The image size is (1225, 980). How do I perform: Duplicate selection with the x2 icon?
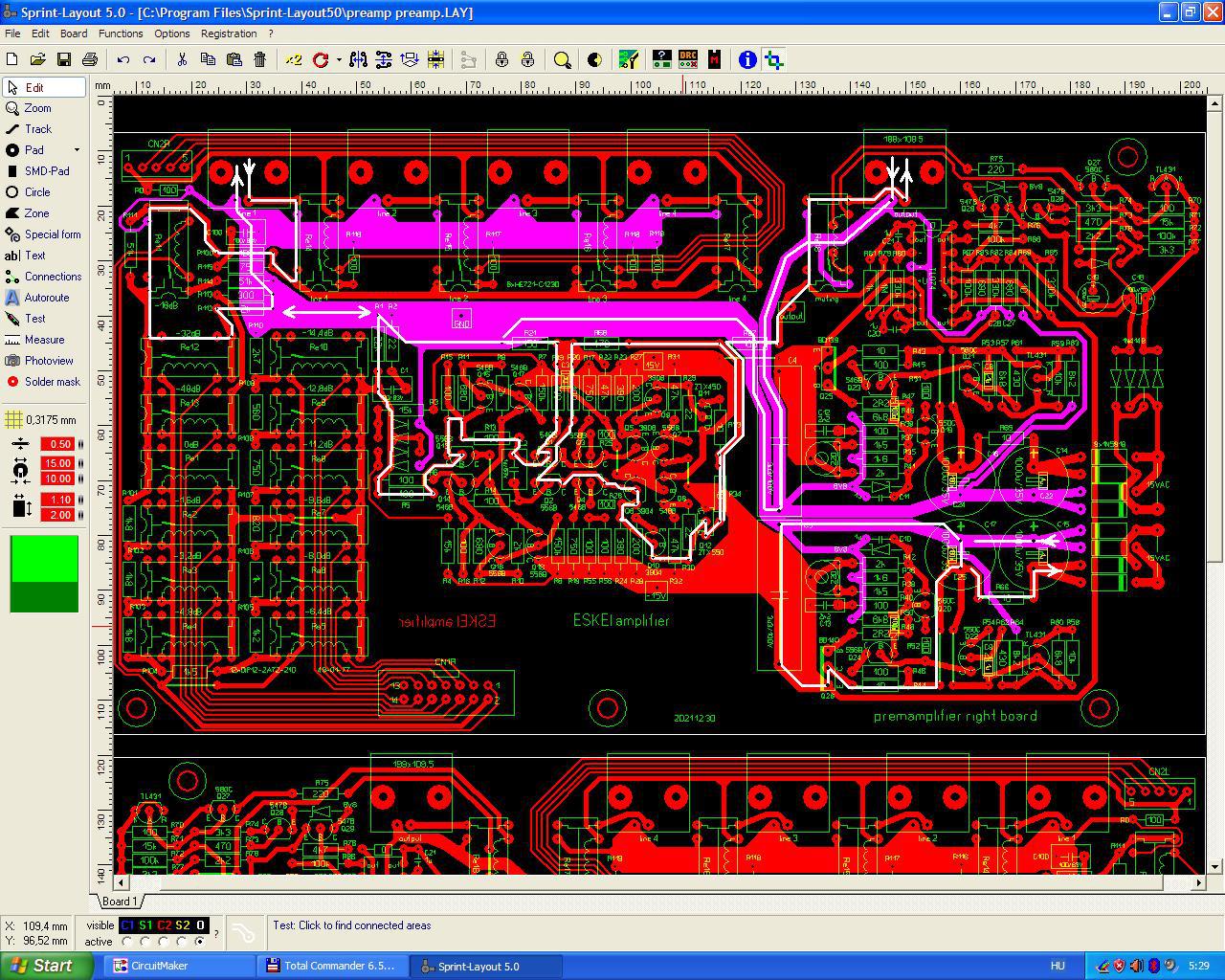click(x=293, y=59)
